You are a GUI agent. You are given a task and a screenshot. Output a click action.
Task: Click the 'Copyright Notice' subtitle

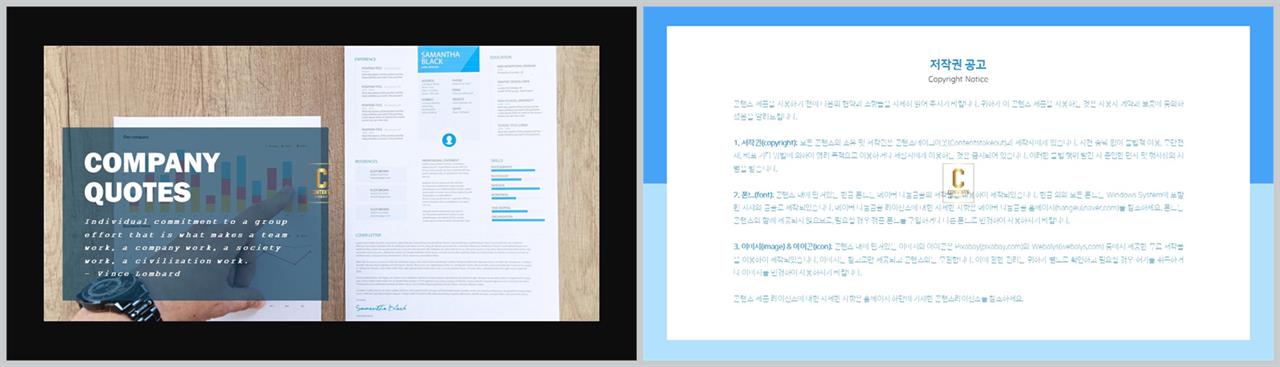click(958, 79)
